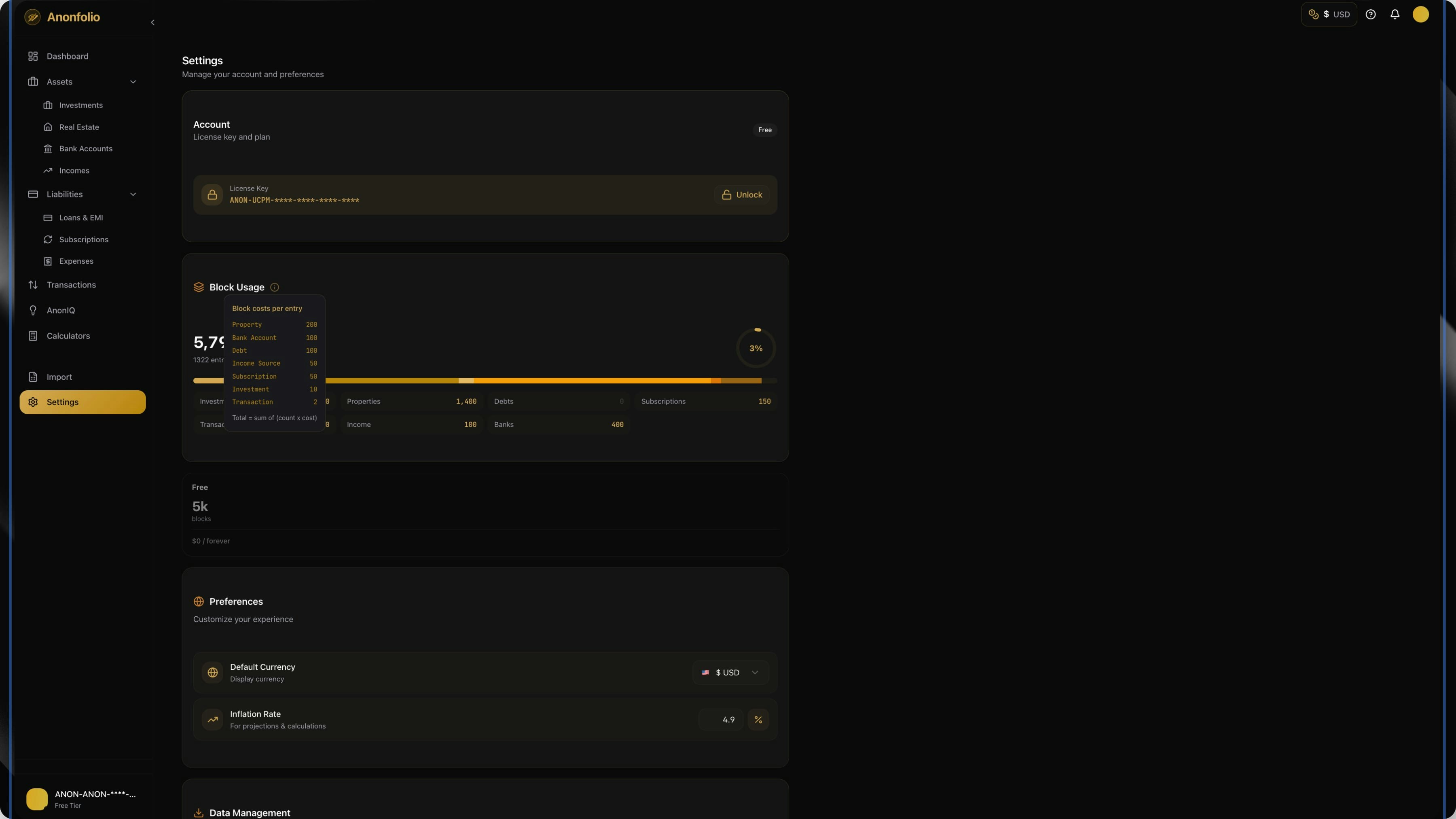Click the currency toggle in the top bar
The image size is (1456, 819).
click(x=1329, y=14)
